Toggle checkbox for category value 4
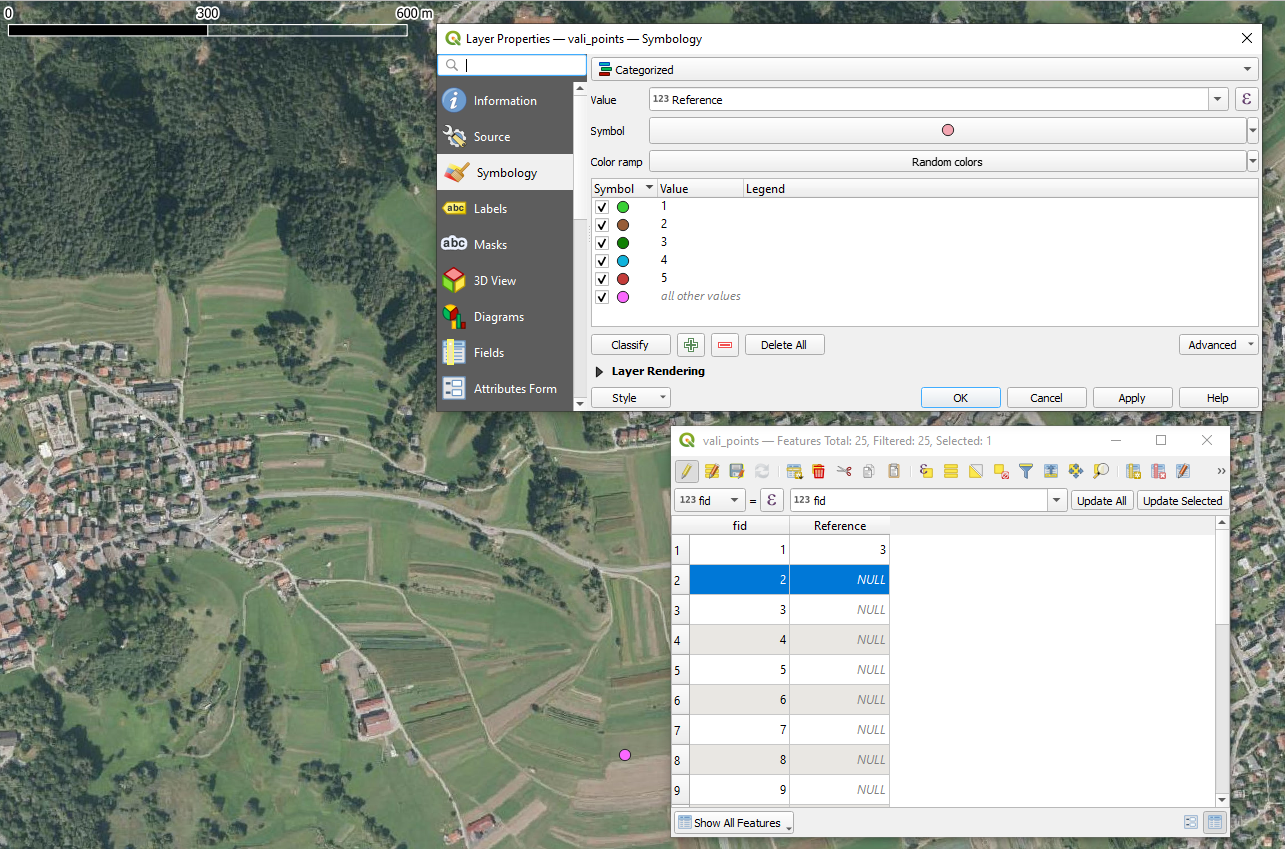1285x849 pixels. tap(602, 261)
